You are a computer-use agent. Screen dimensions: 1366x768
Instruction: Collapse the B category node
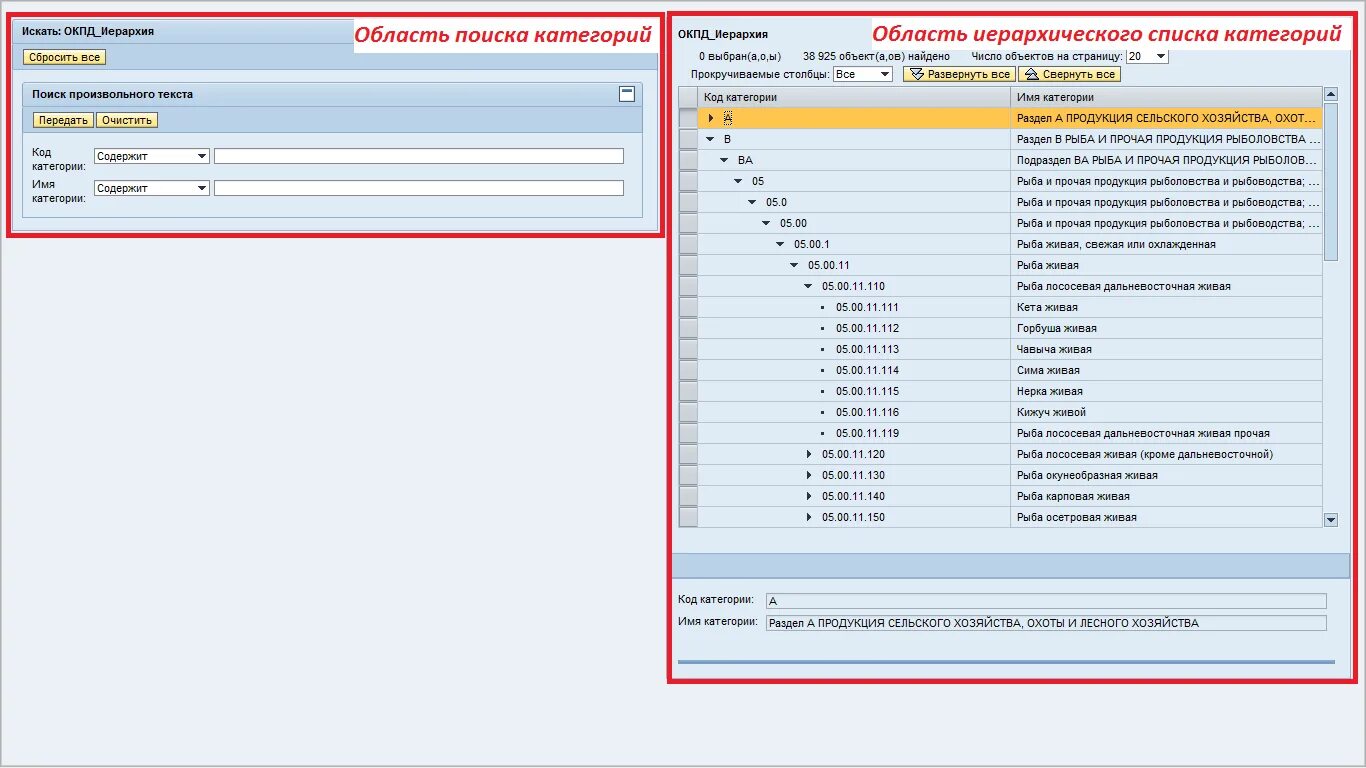click(x=711, y=139)
